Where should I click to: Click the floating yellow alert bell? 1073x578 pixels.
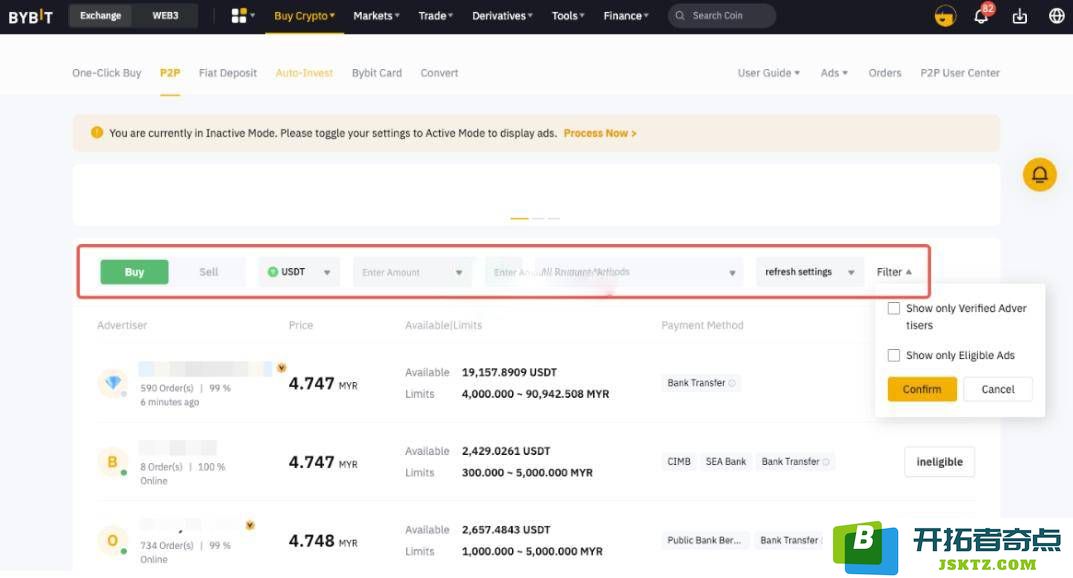pos(1039,174)
